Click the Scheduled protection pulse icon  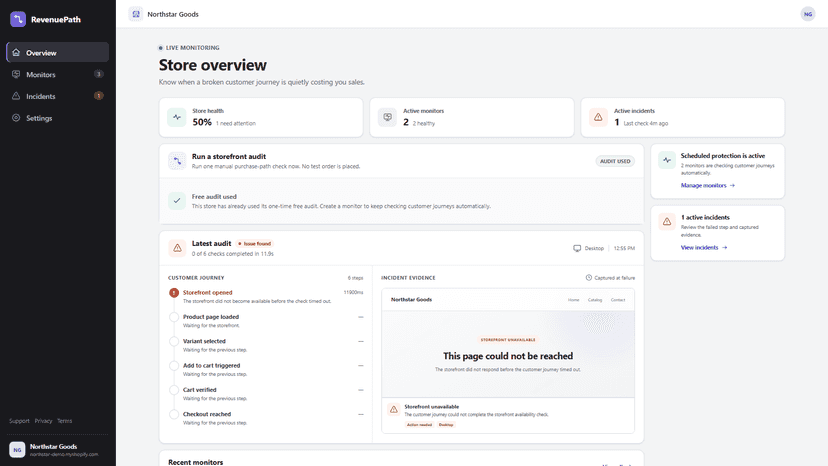667,160
